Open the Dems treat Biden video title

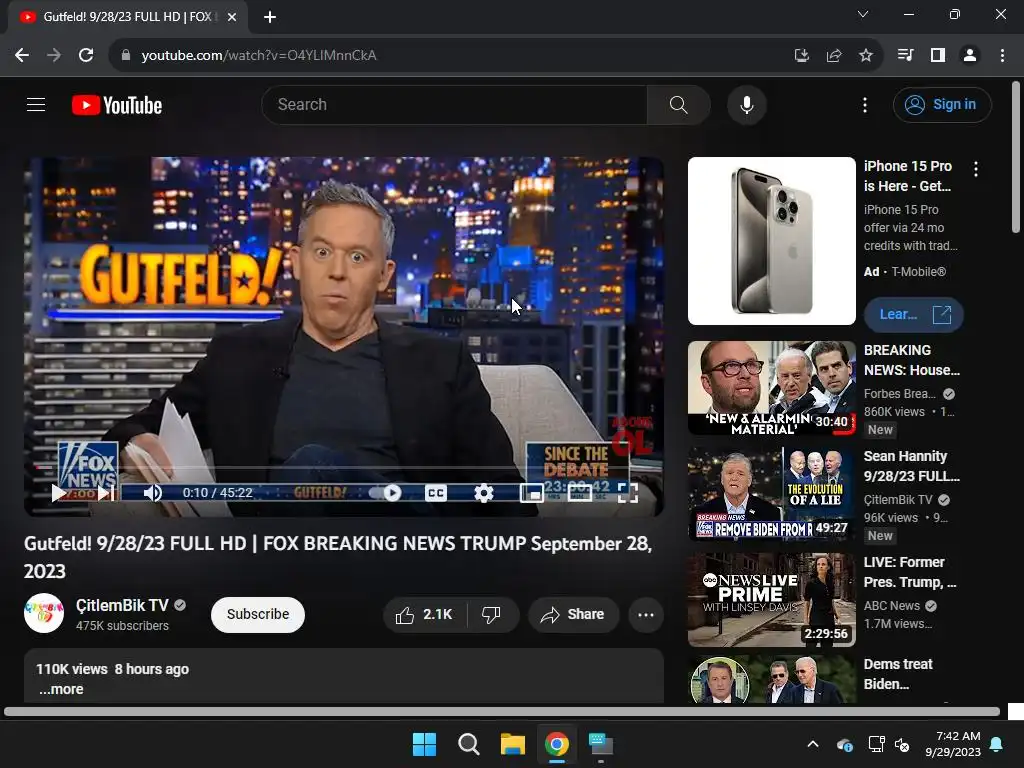[x=898, y=674]
